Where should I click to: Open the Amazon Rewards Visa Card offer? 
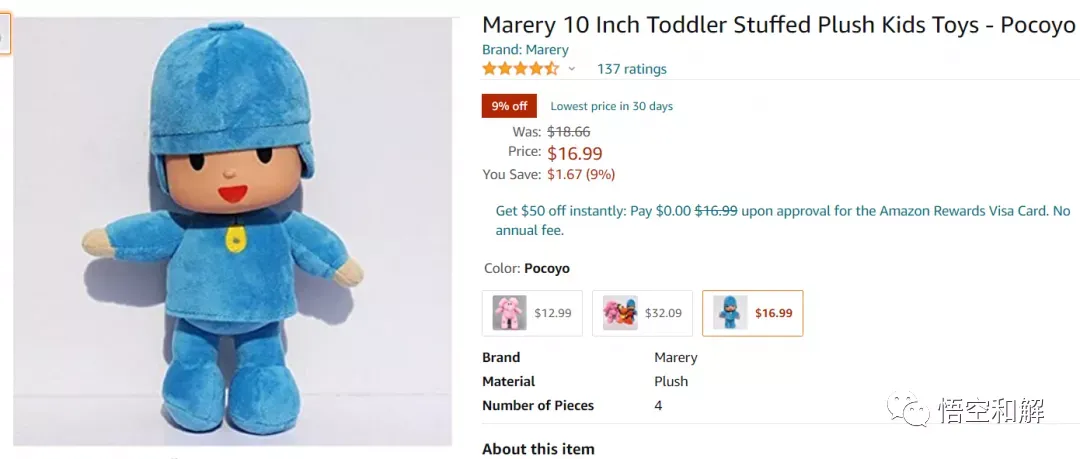point(783,221)
